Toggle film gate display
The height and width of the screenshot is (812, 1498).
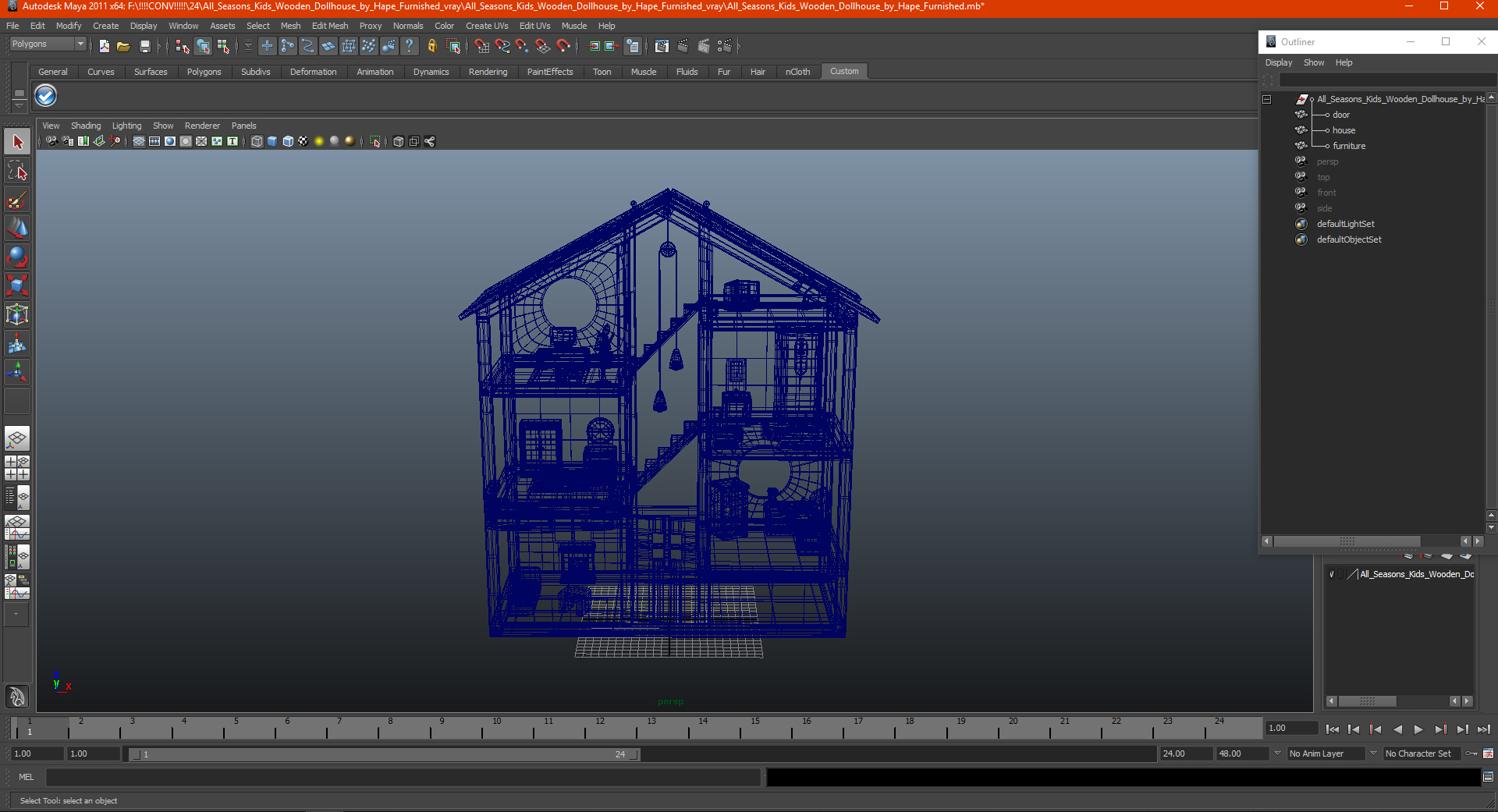[154, 141]
